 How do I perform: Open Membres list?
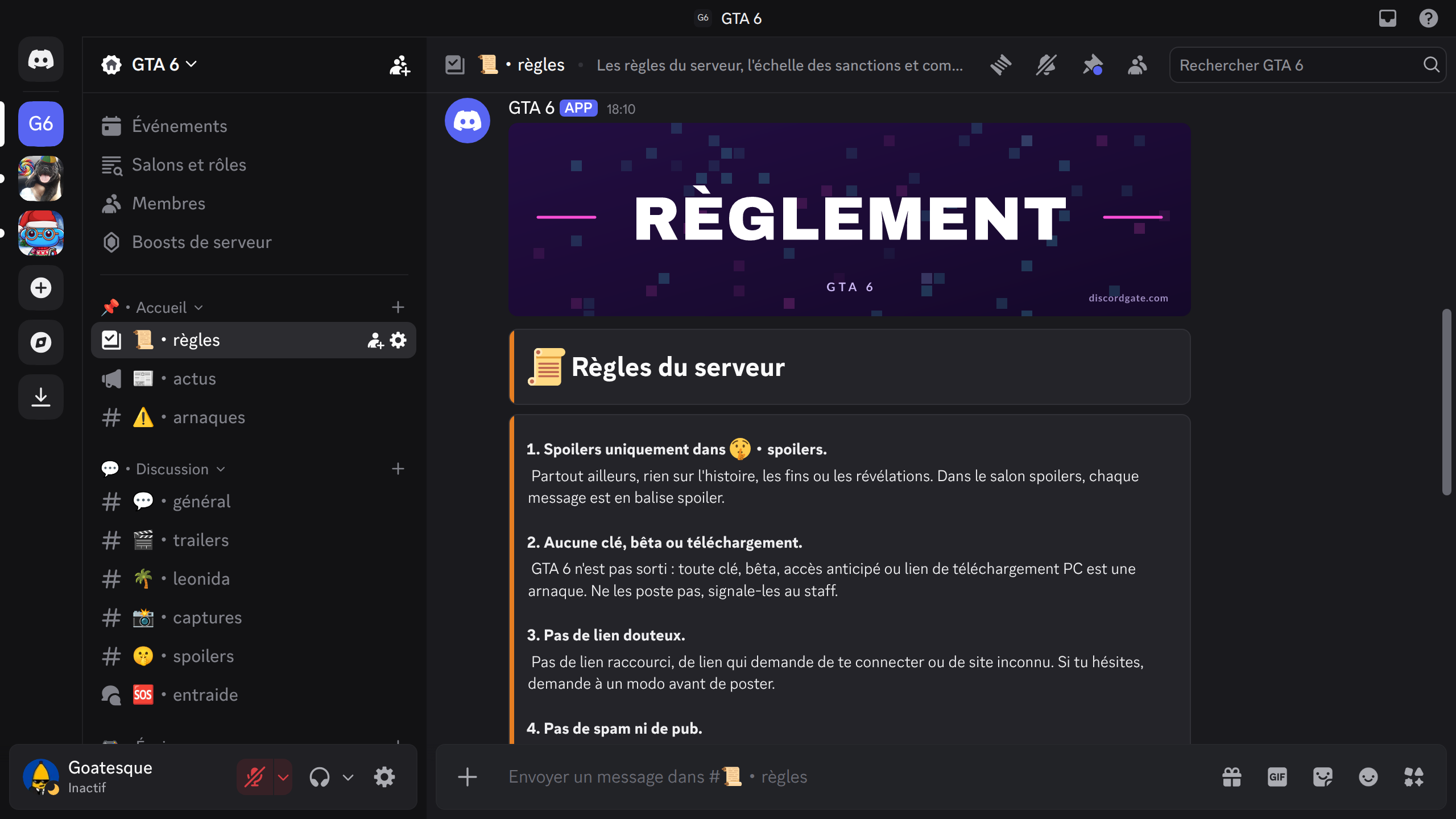(253, 203)
